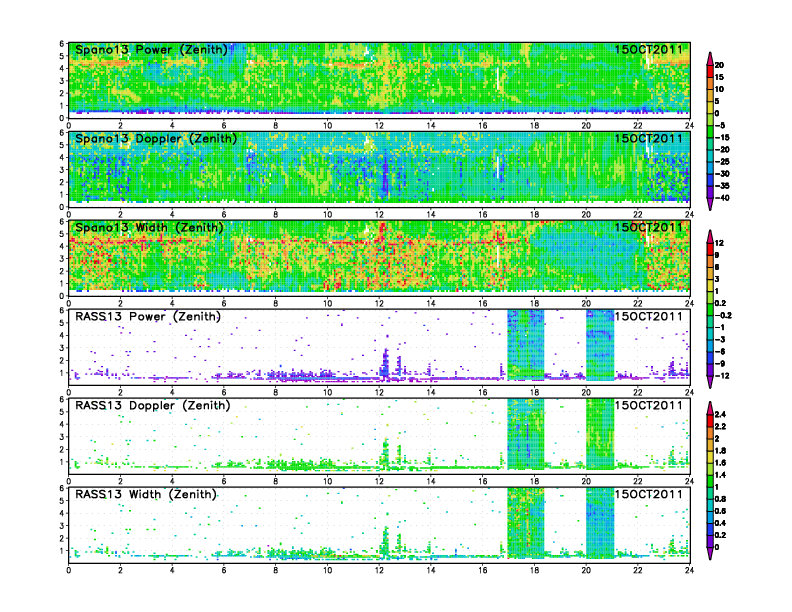This screenshot has height=612, width=792.
Task: Click '15OCT2011' date in Spano13 Power panel
Action: pos(649,49)
